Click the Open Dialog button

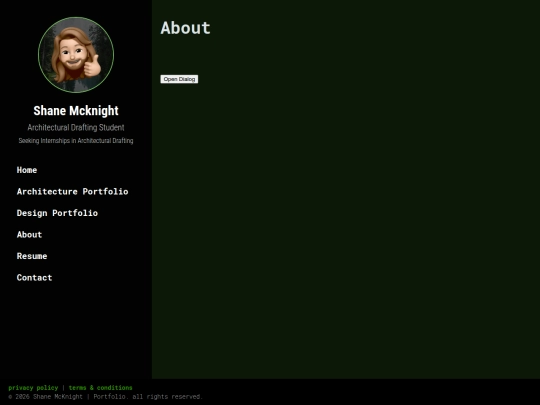179,79
